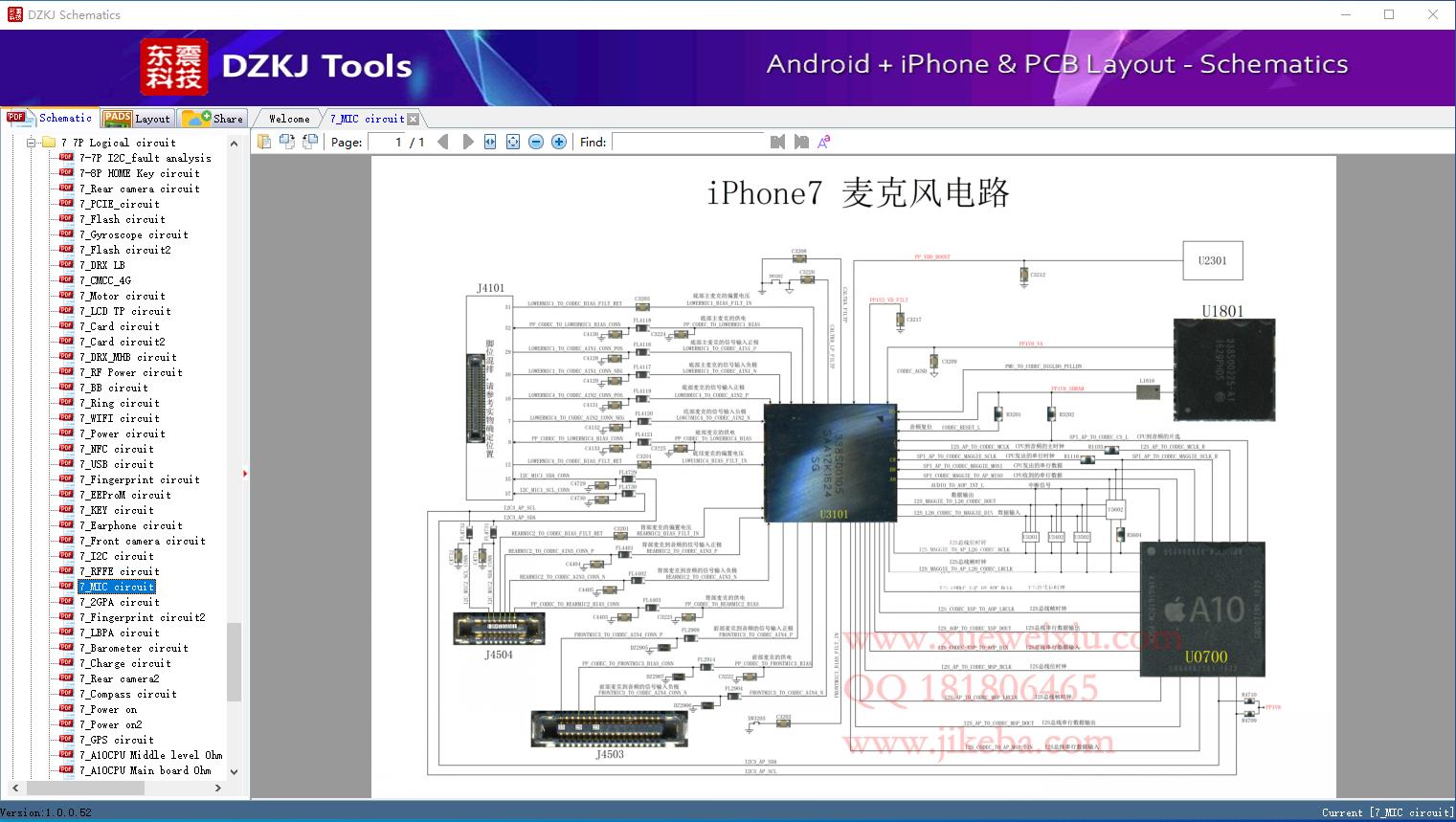1456x822 pixels.
Task: Switch to the PADS Layout tab
Action: point(137,119)
